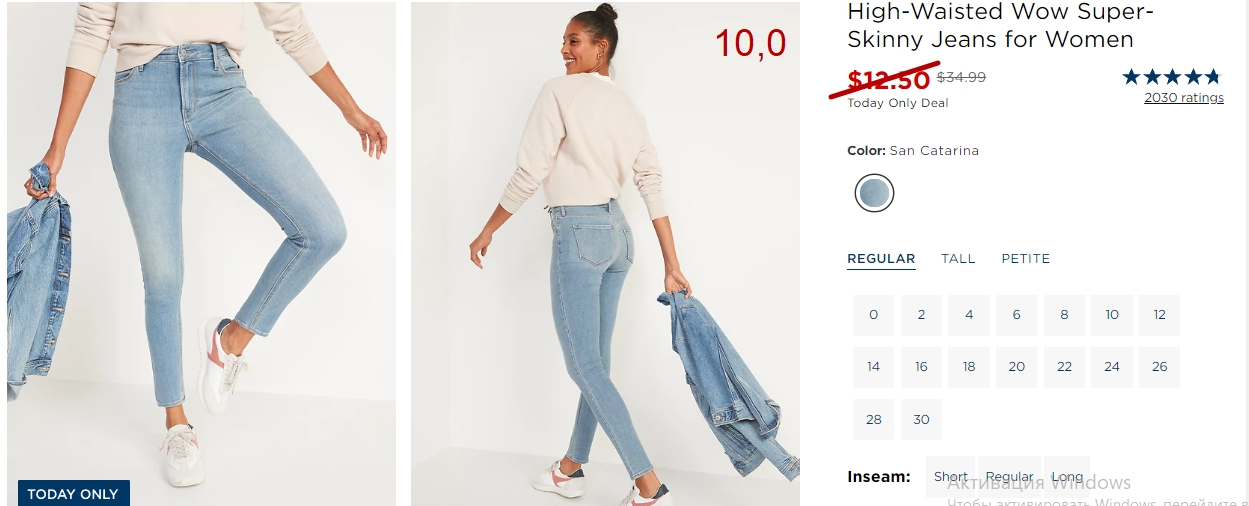The image size is (1249, 506).
Task: Click the TODAY ONLY badge
Action: [73, 493]
